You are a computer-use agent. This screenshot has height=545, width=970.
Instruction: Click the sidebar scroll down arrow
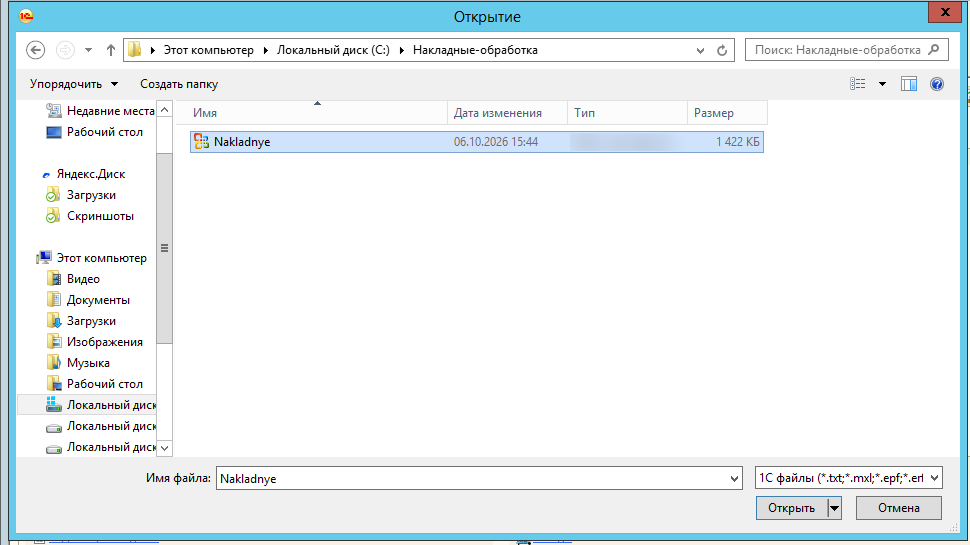pyautogui.click(x=165, y=447)
